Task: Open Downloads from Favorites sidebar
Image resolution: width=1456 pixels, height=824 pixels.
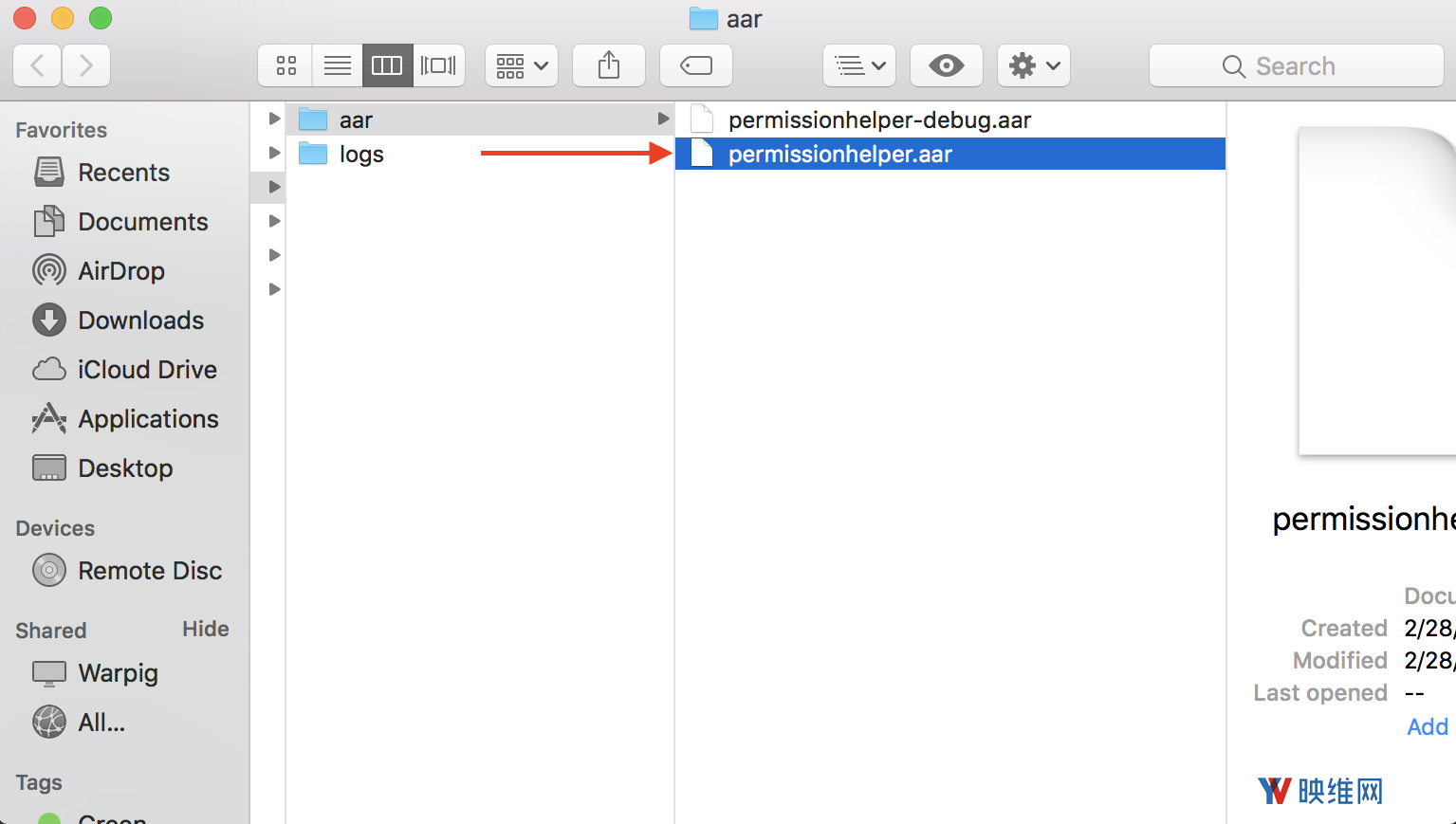Action: pyautogui.click(x=140, y=320)
